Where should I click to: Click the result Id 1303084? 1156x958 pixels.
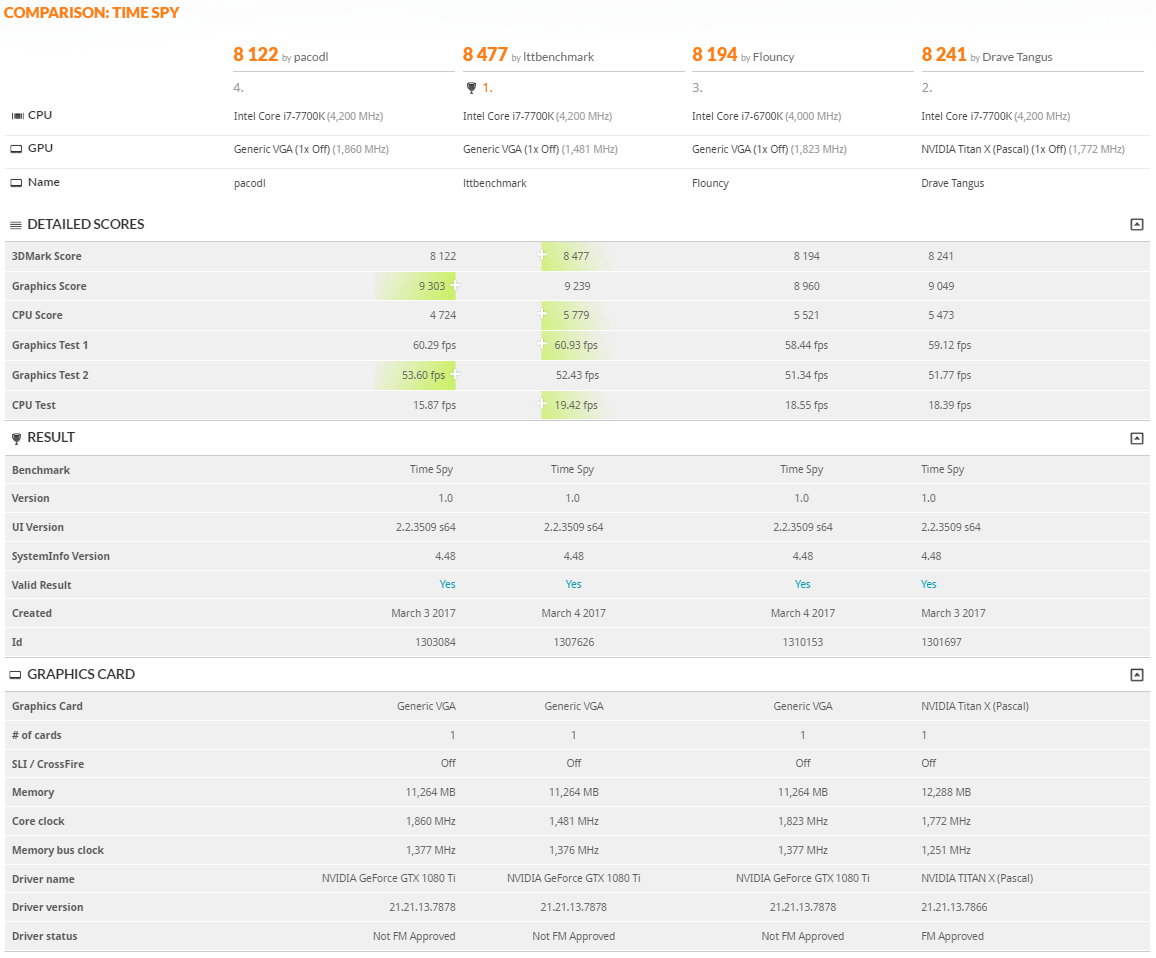435,642
